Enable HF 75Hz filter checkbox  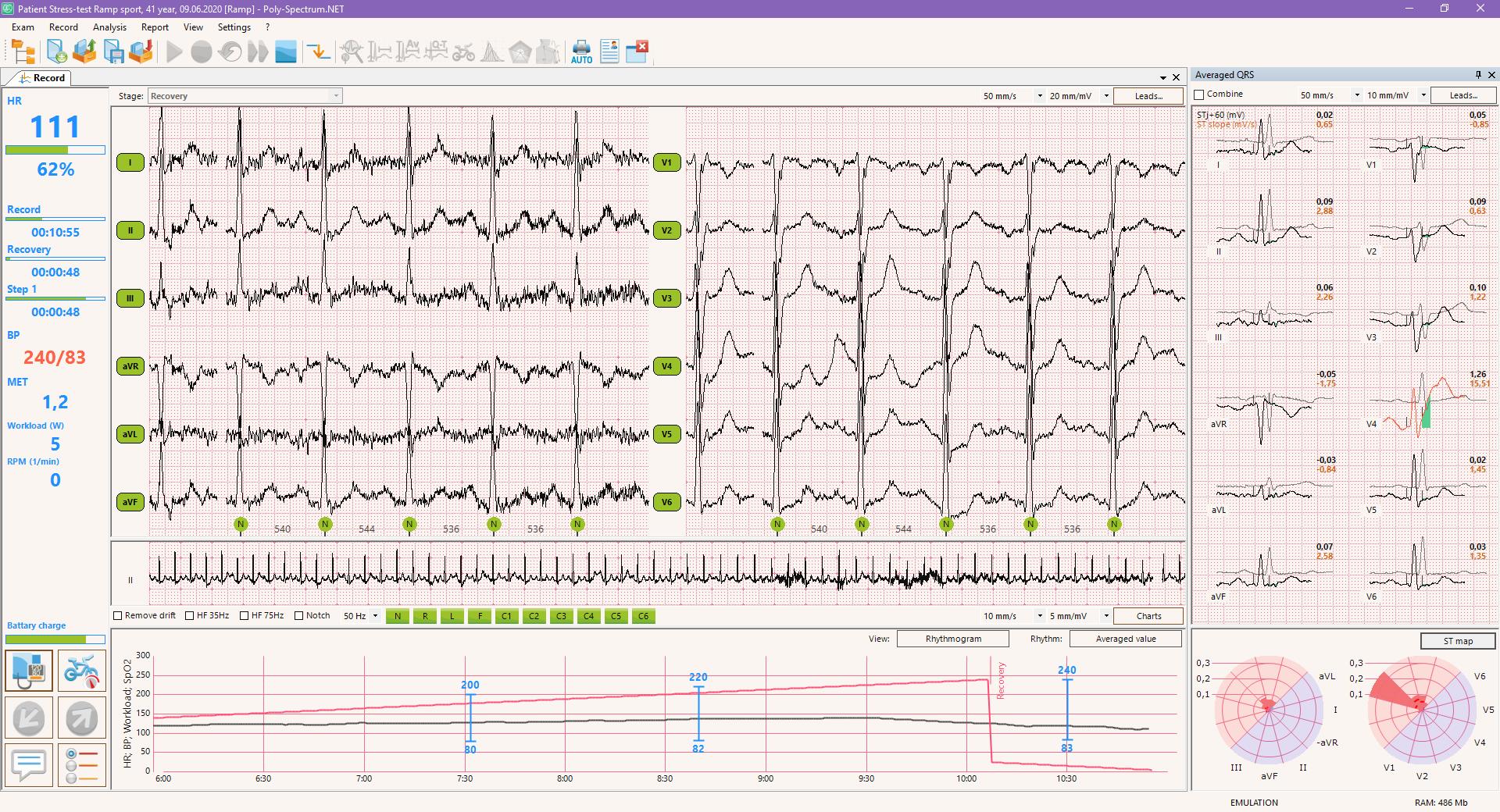pos(244,616)
